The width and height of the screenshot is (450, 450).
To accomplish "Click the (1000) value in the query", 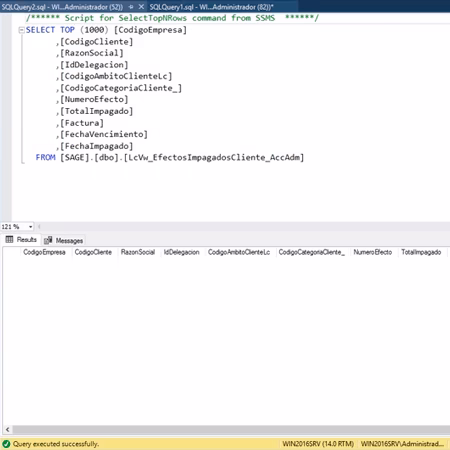I will [x=94, y=30].
